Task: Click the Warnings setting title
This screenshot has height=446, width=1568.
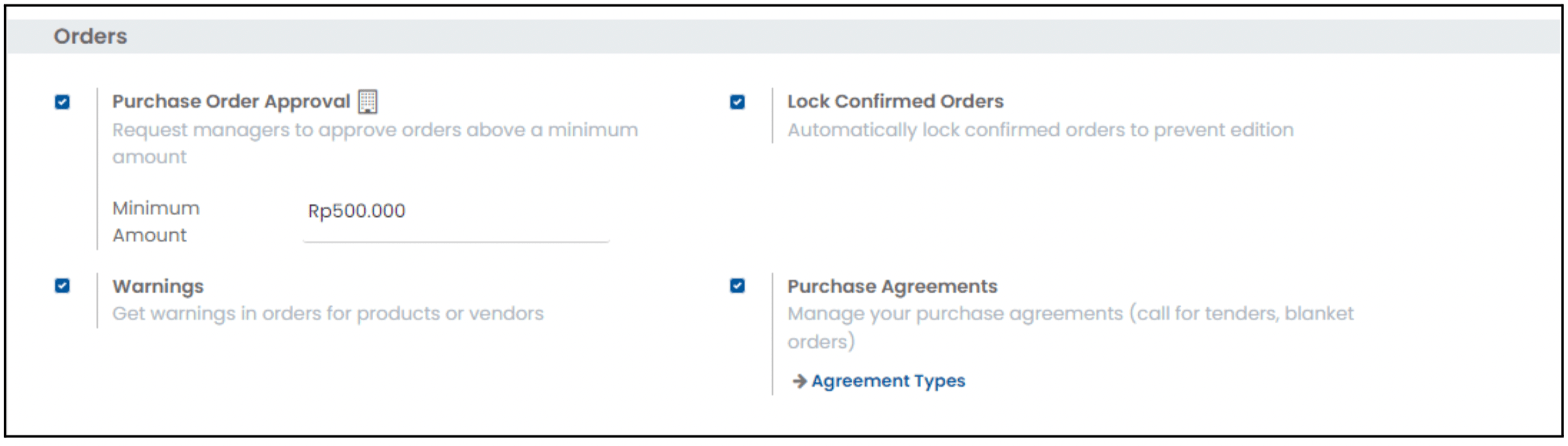Action: 158,286
